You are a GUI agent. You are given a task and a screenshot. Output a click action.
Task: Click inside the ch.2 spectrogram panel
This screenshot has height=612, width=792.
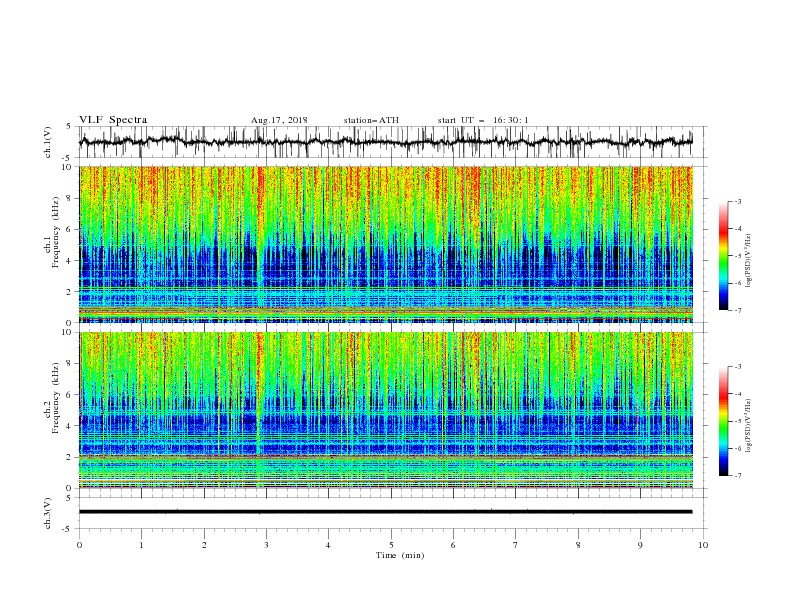click(x=385, y=410)
